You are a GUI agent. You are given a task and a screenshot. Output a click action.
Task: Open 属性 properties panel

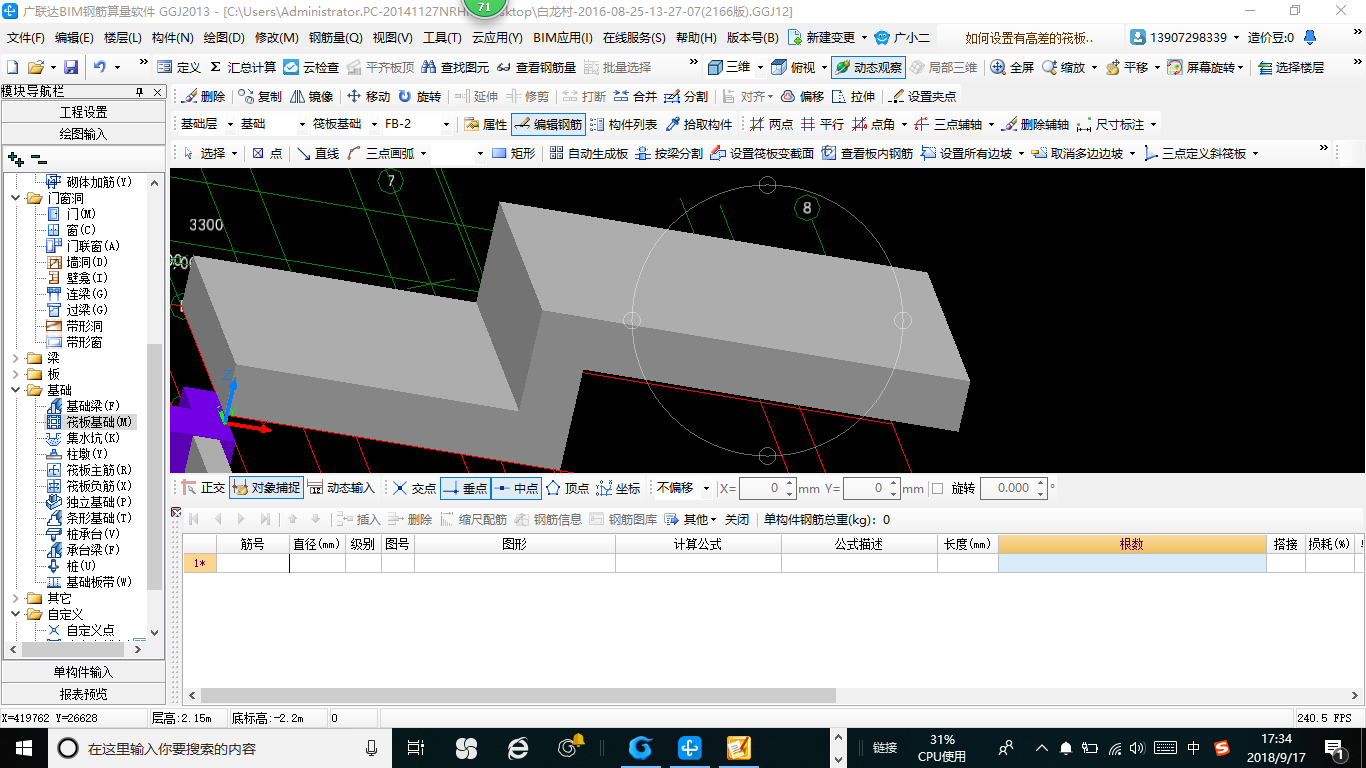pyautogui.click(x=486, y=125)
